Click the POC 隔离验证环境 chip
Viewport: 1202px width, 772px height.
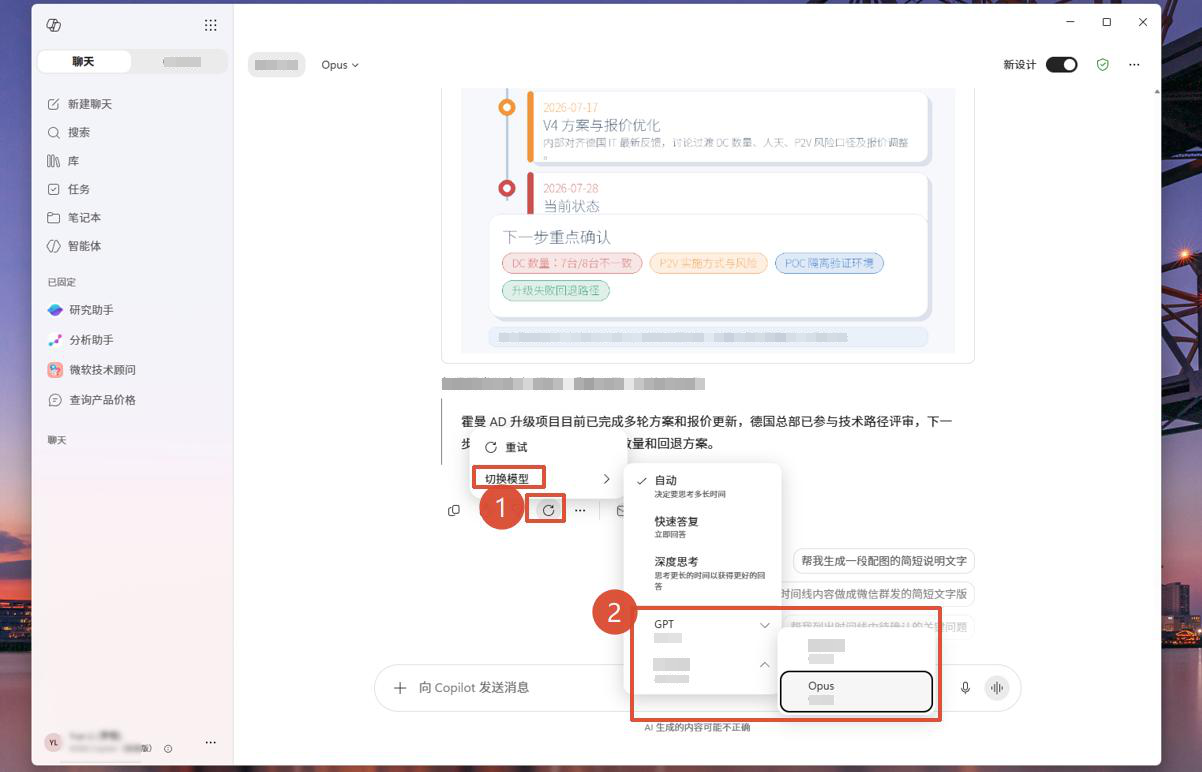[829, 263]
